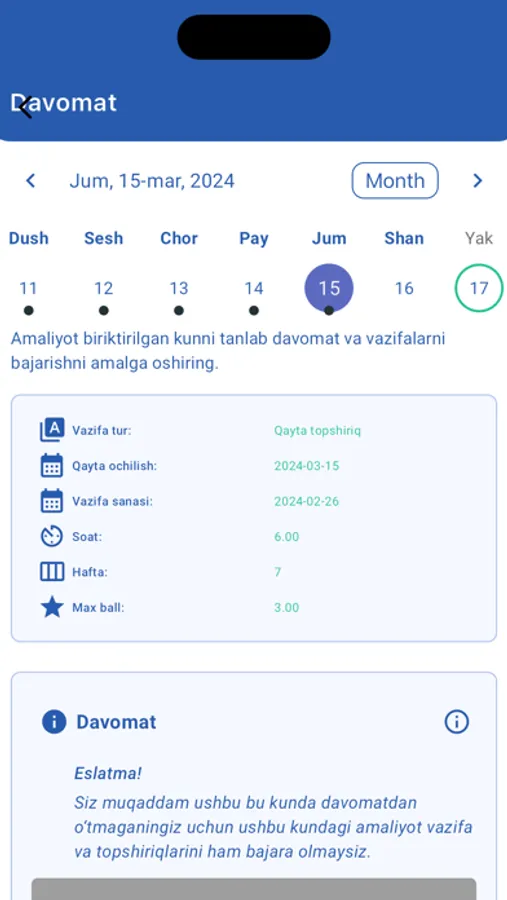The height and width of the screenshot is (900, 507).
Task: Click the calendar icon beside Vazifa sanasi
Action: [52, 501]
